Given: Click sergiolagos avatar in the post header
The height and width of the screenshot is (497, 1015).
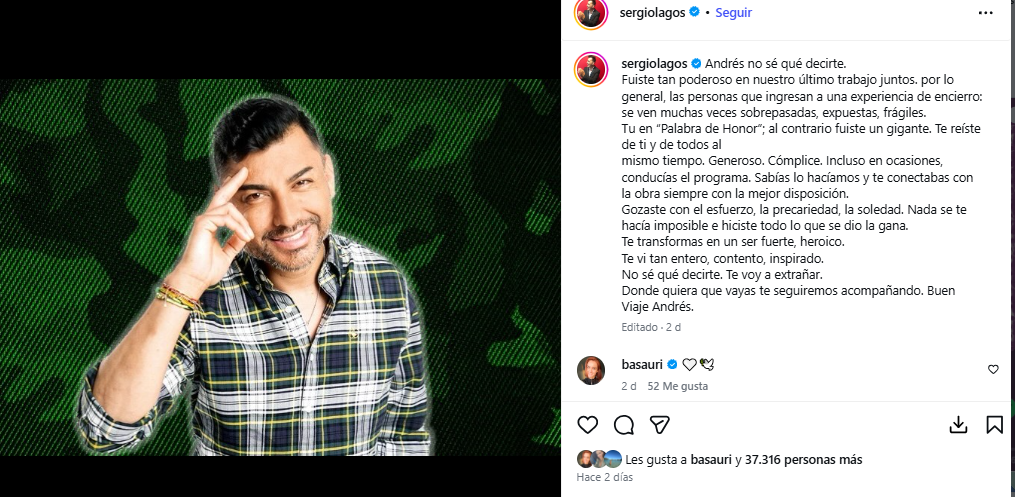Looking at the screenshot, I should point(590,13).
